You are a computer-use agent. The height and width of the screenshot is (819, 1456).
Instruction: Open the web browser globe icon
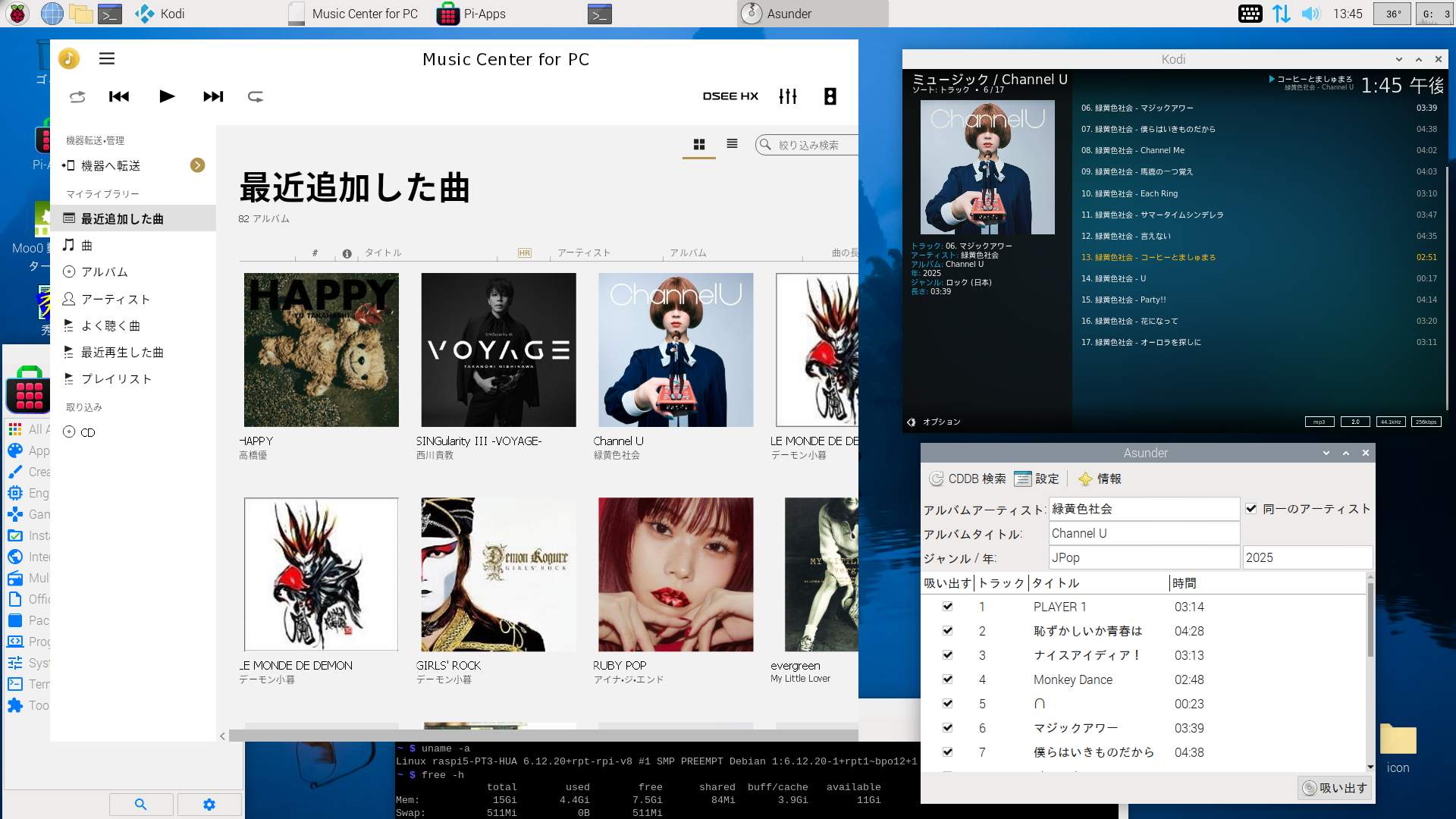pos(52,13)
